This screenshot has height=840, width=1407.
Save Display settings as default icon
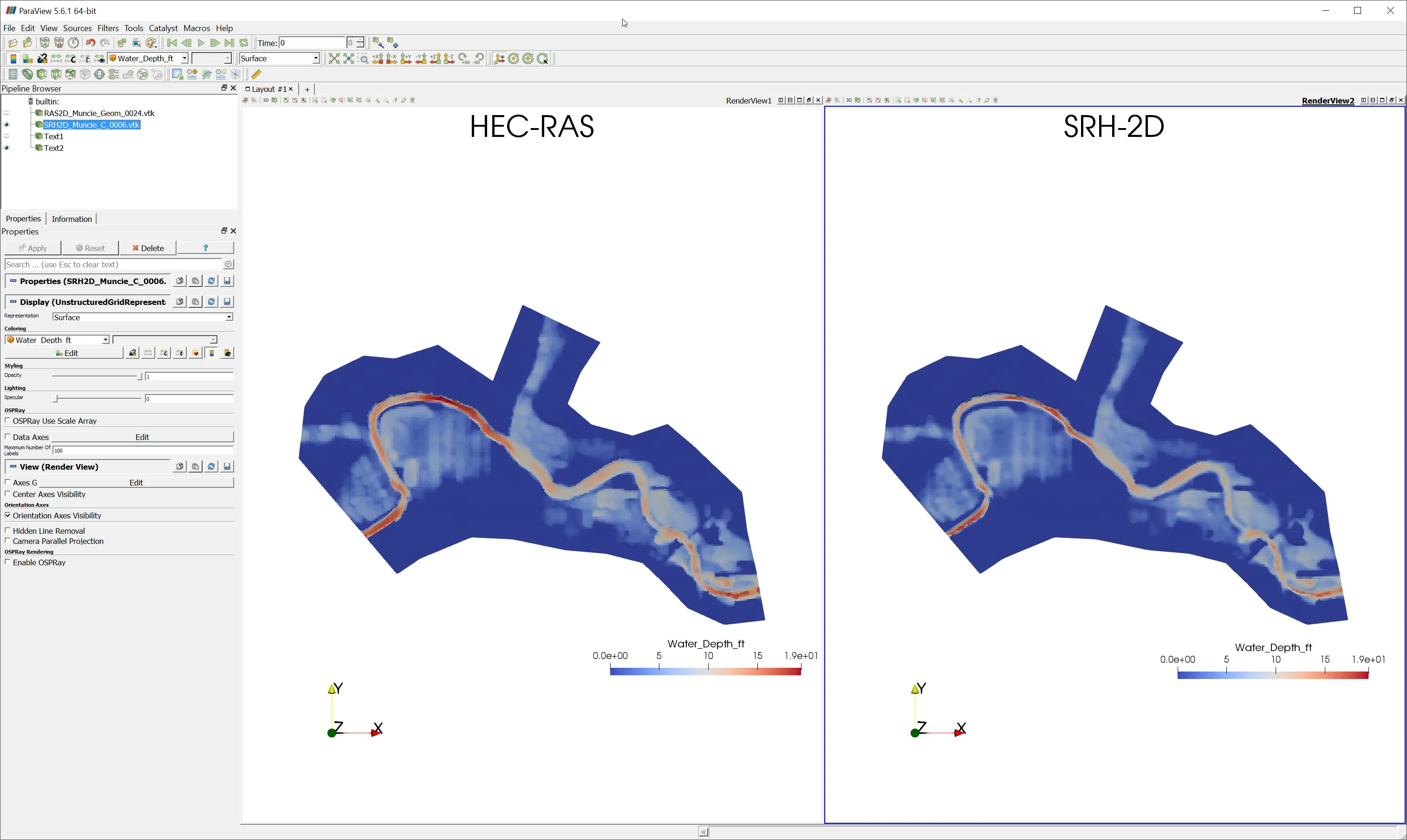(x=227, y=302)
